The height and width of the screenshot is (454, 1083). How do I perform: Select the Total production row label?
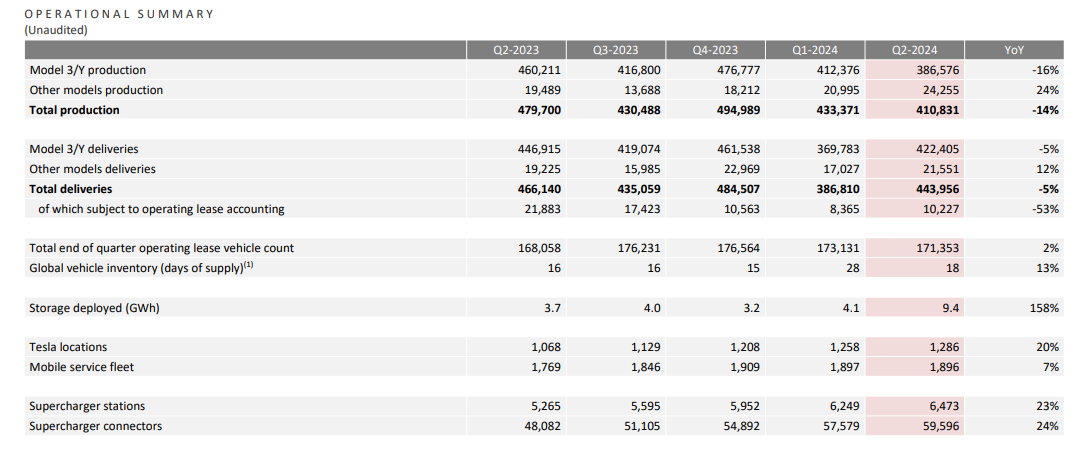tap(74, 110)
